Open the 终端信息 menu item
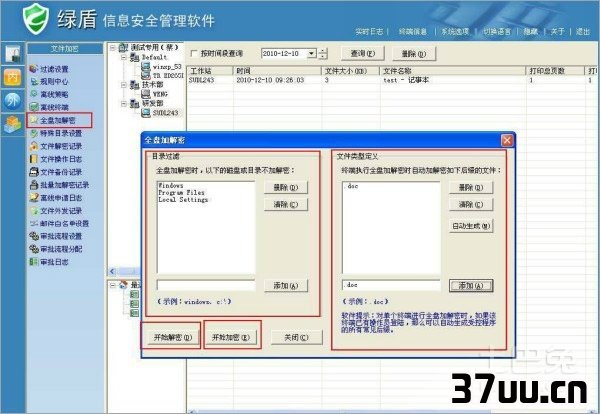 [x=413, y=31]
